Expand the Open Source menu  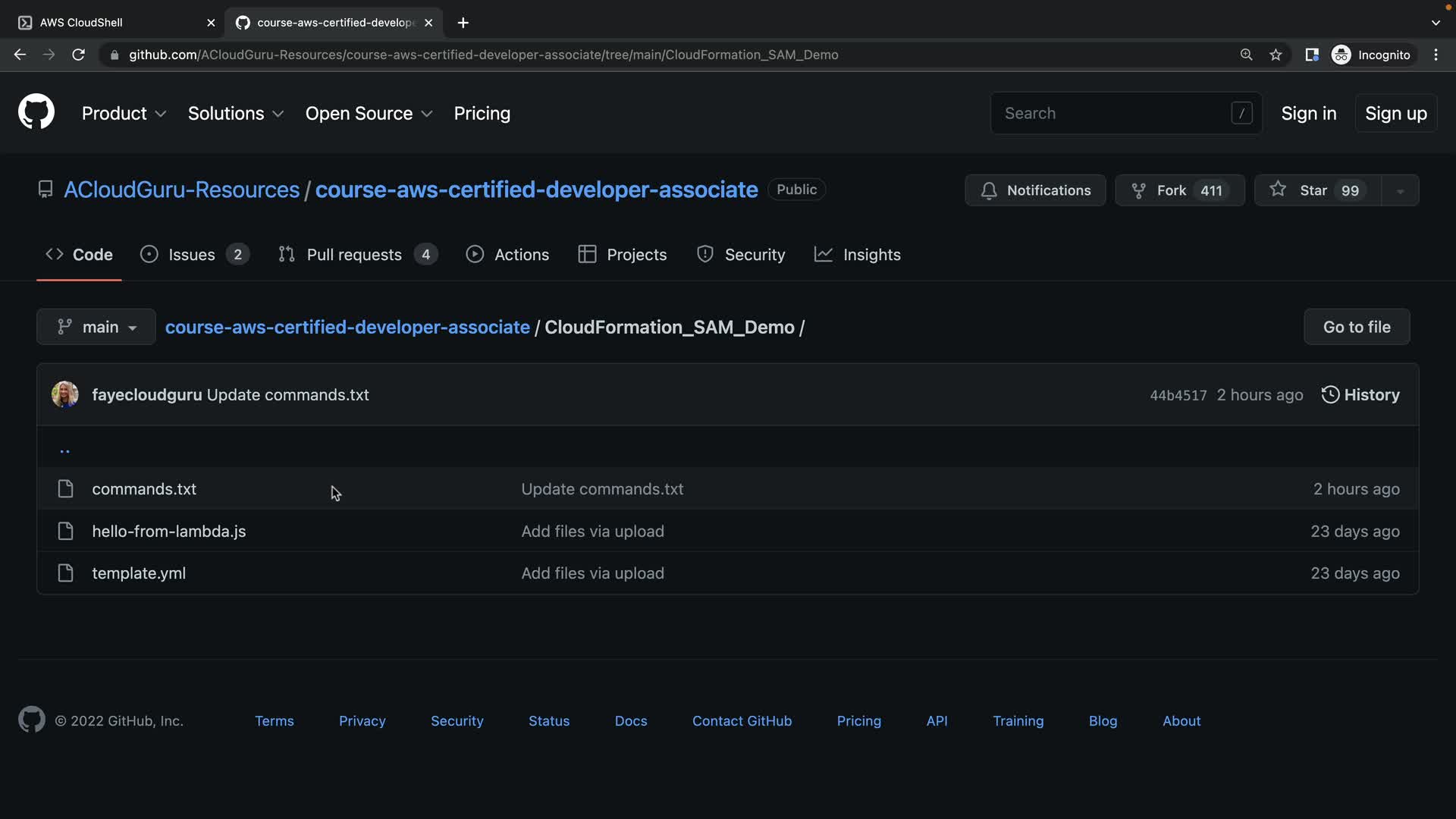coord(369,113)
